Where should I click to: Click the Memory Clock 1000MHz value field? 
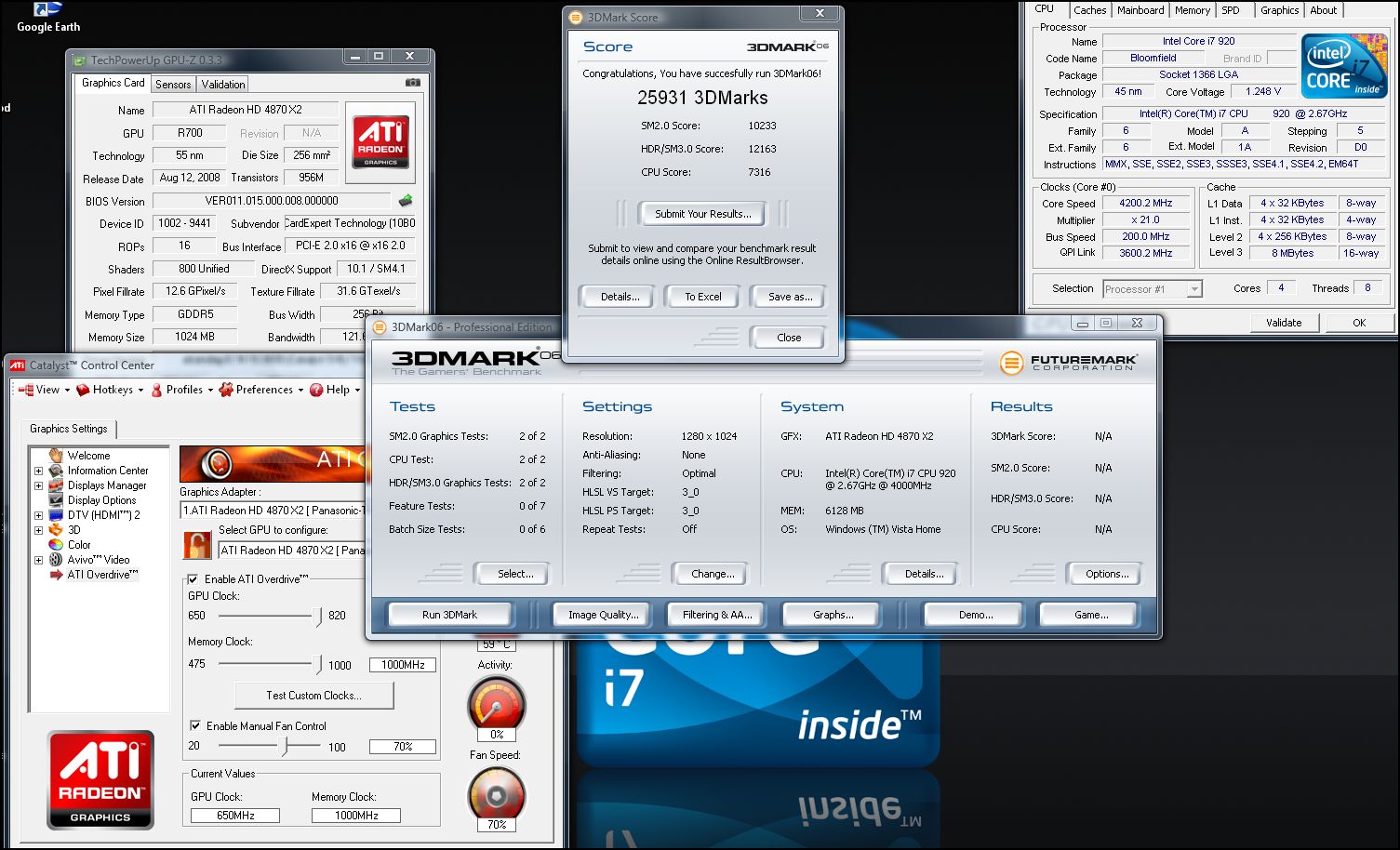[x=403, y=665]
